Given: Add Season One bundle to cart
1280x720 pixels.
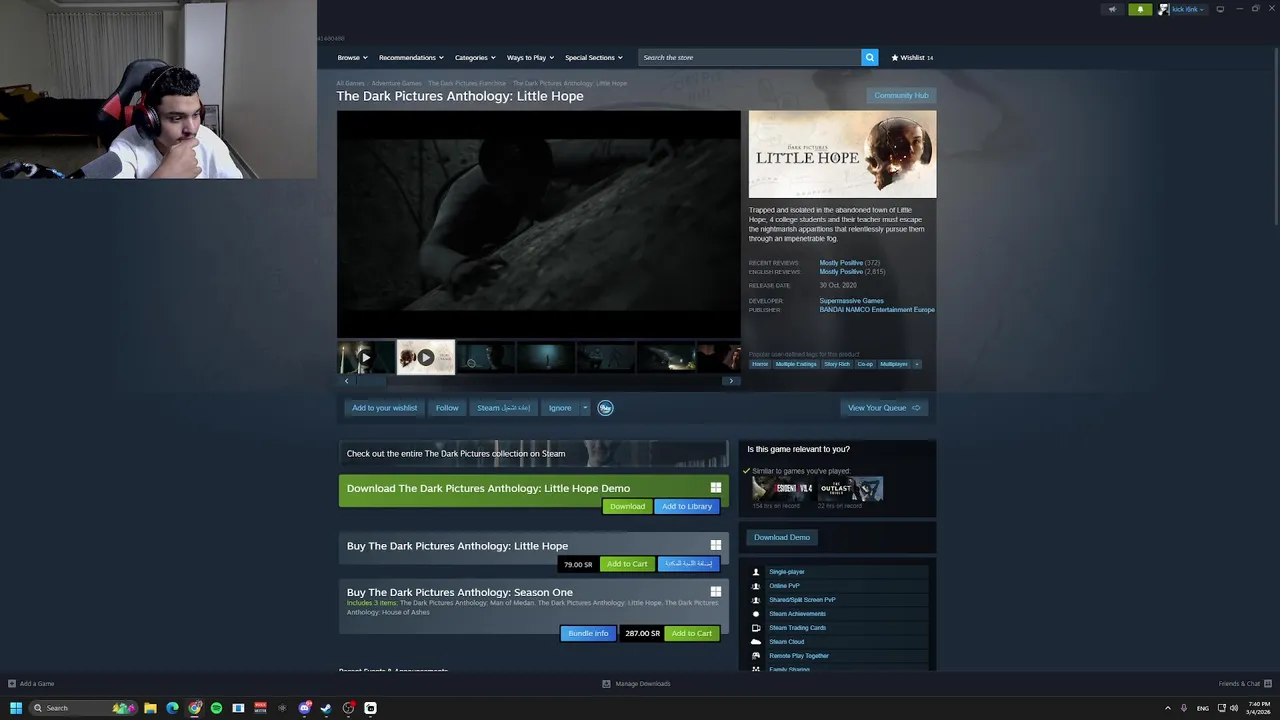Looking at the screenshot, I should [x=692, y=633].
